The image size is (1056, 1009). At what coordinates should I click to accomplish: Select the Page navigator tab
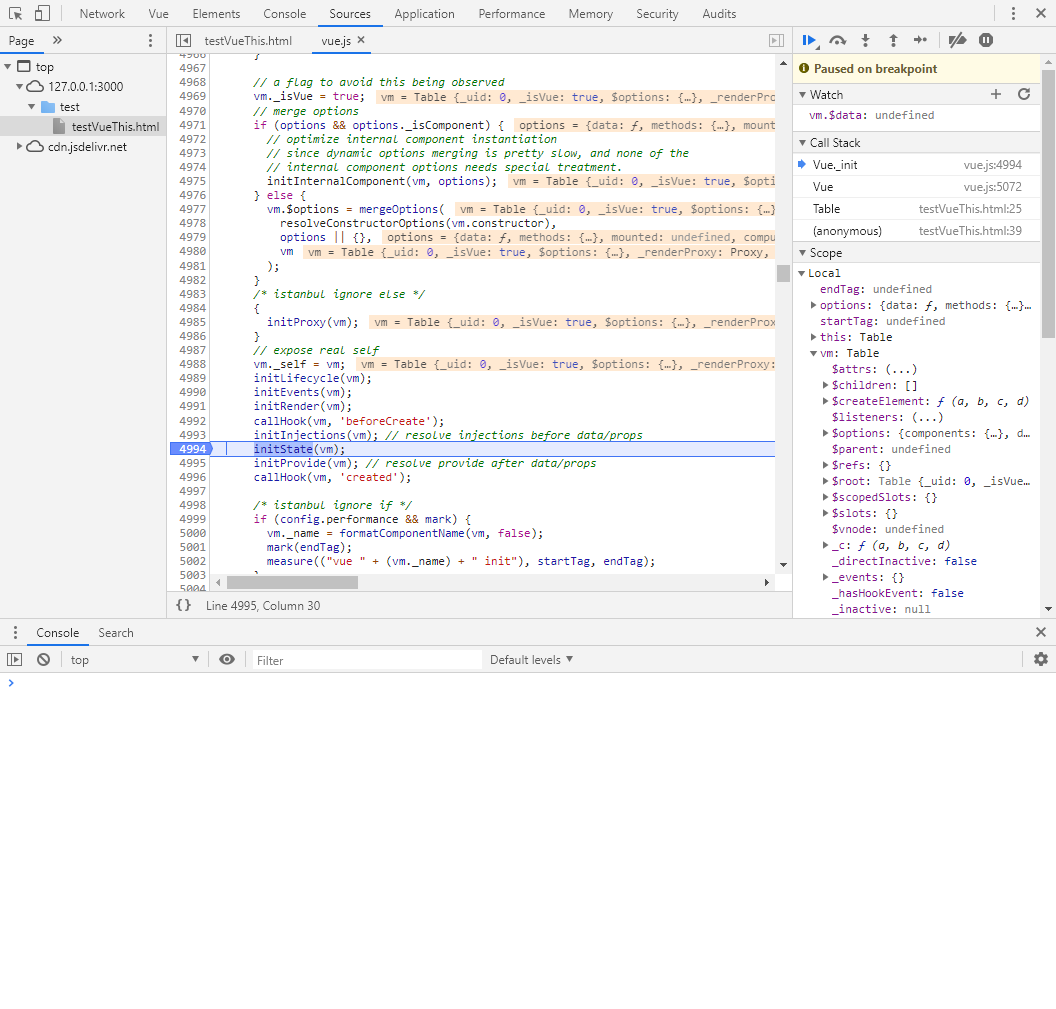click(22, 40)
